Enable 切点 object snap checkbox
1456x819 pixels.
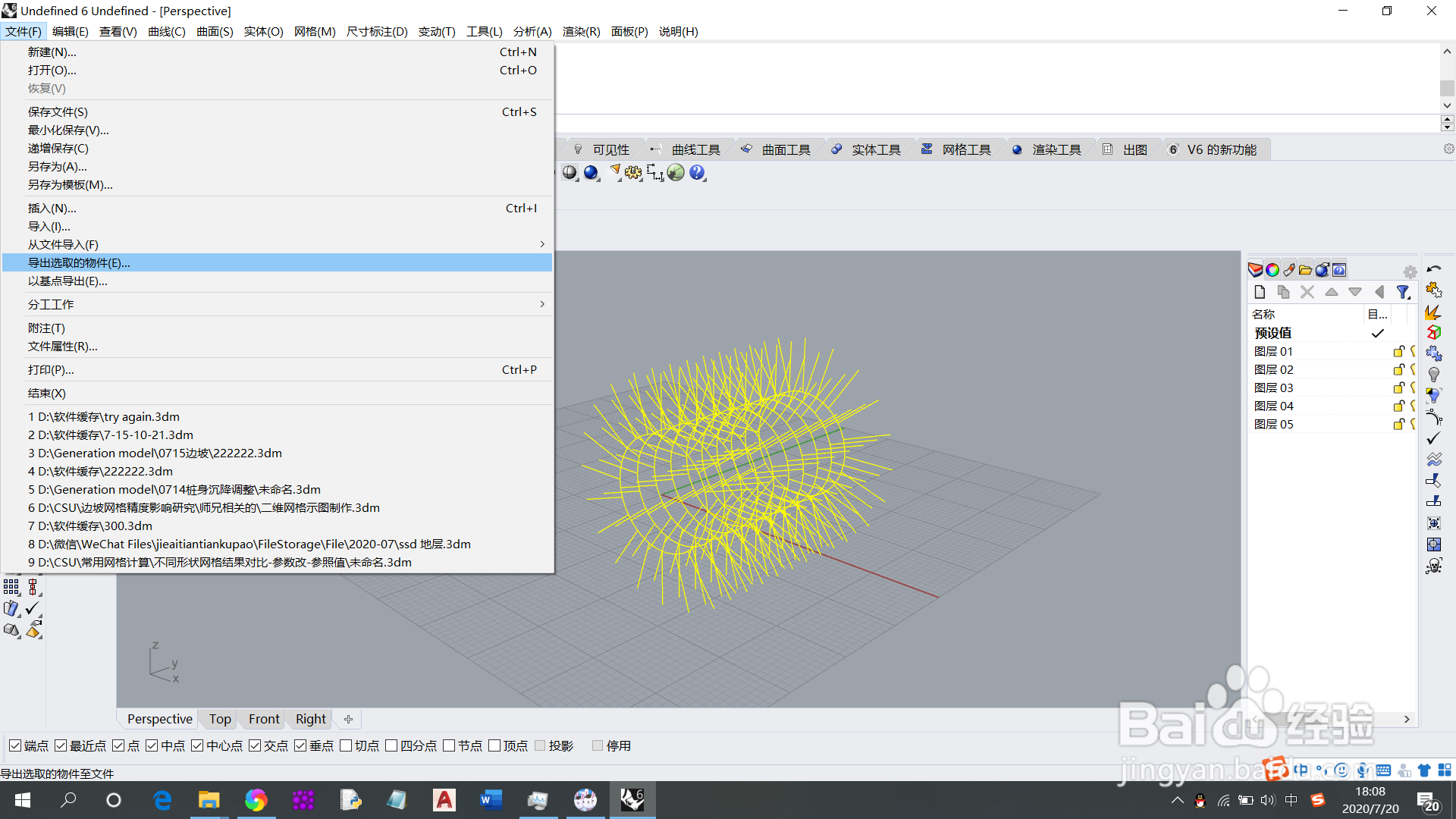(346, 746)
